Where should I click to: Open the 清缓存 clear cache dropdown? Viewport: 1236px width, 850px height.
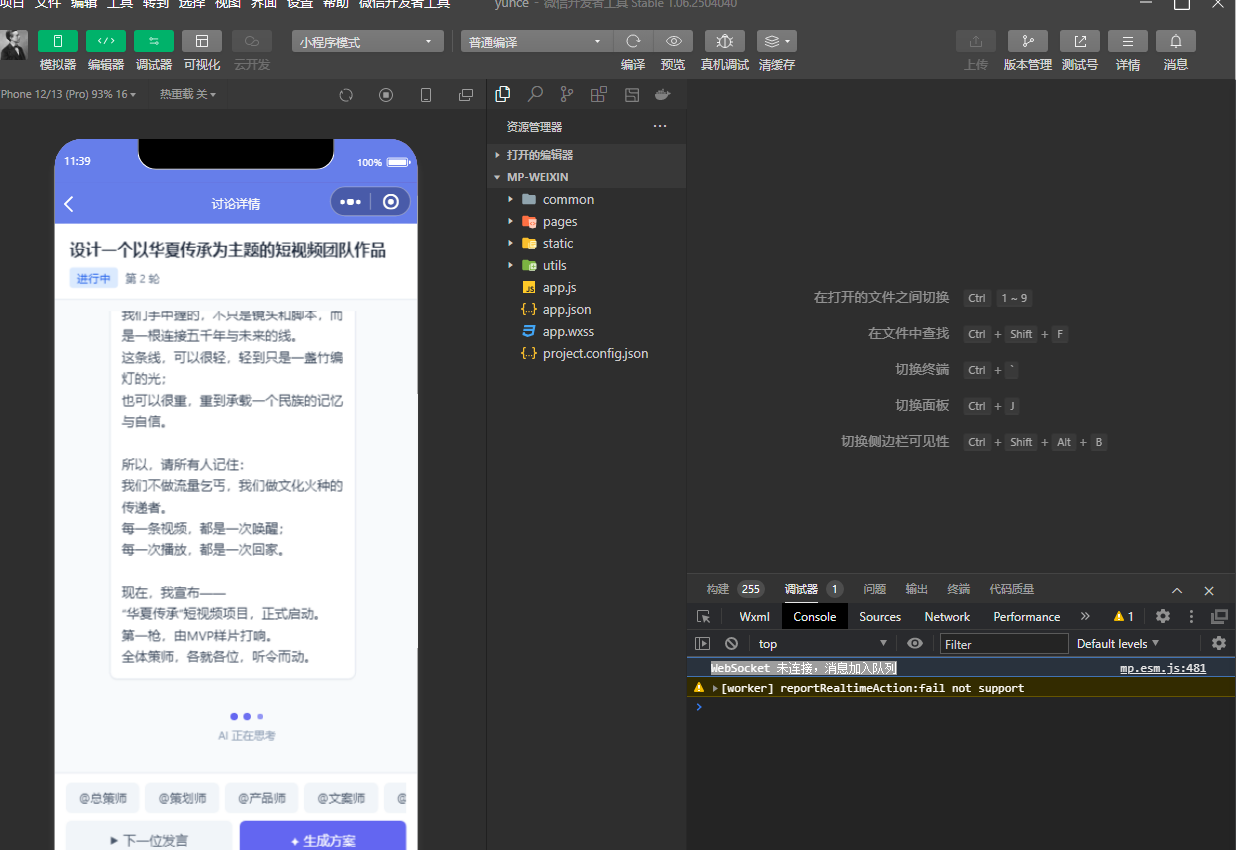[777, 41]
